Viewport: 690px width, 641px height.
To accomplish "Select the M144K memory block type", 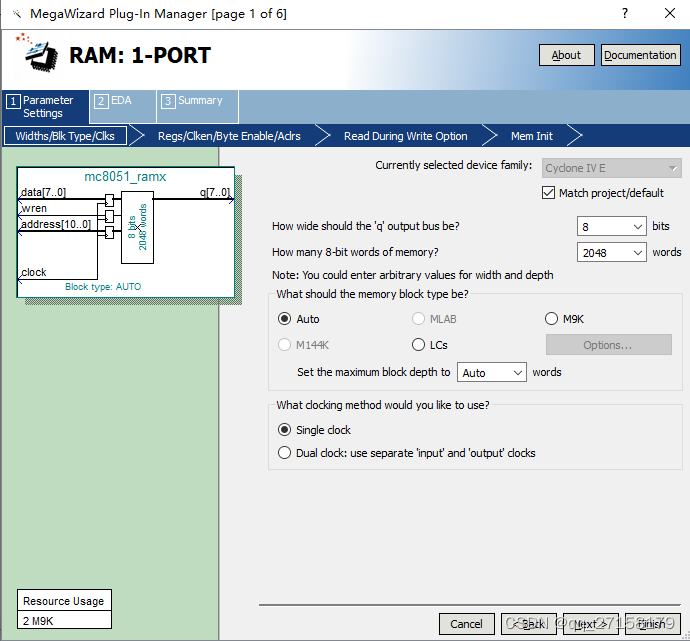I will click(284, 344).
